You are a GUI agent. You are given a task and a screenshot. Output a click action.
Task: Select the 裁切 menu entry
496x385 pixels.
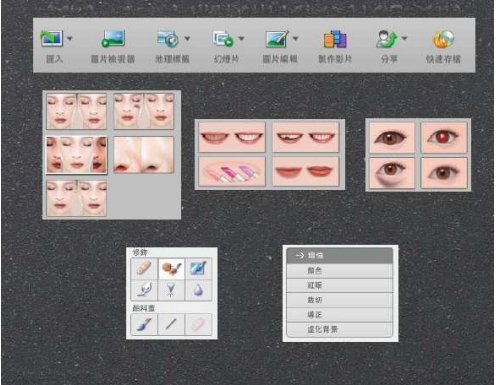[x=340, y=300]
